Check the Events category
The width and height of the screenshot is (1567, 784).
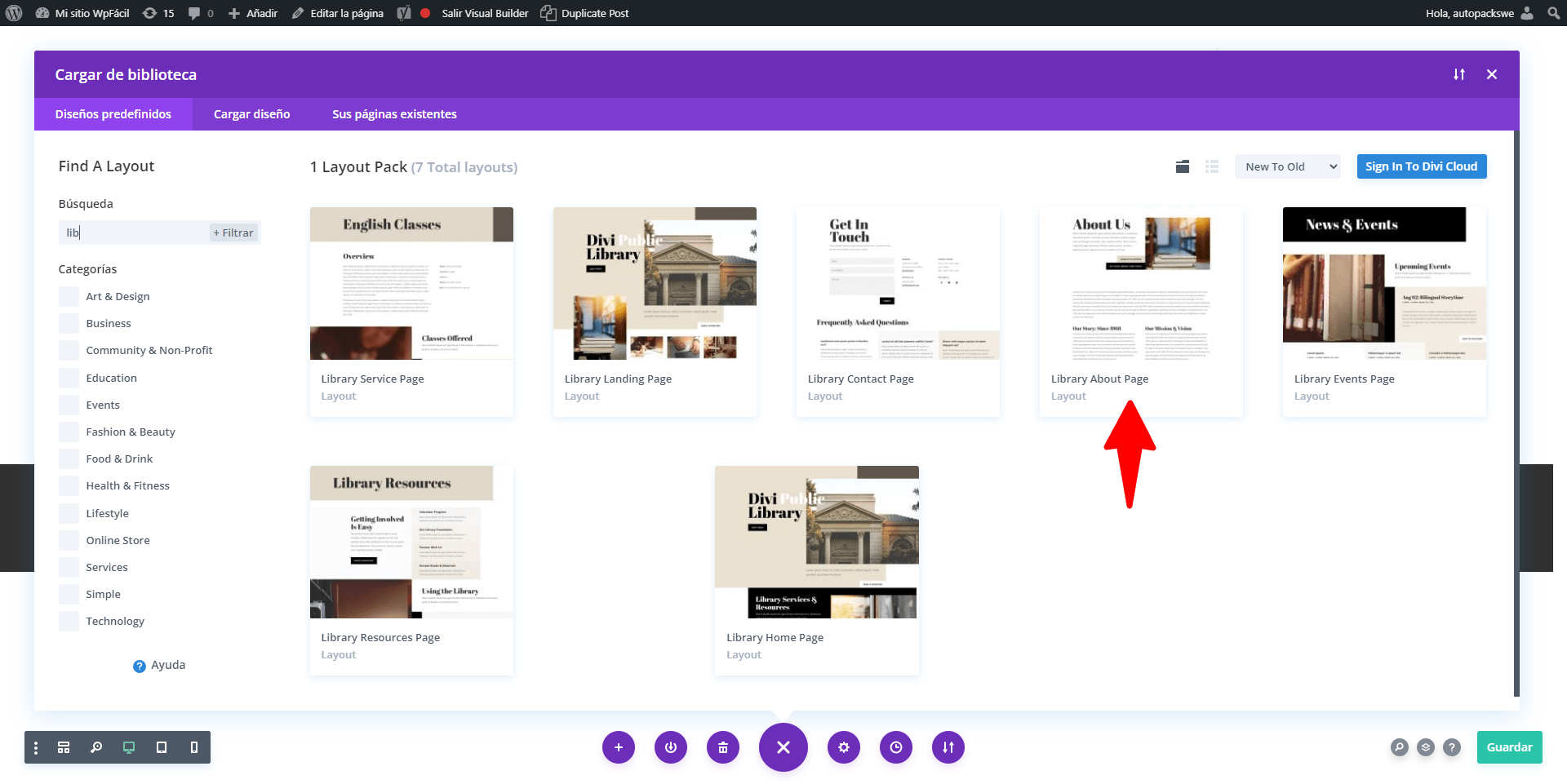[x=69, y=405]
